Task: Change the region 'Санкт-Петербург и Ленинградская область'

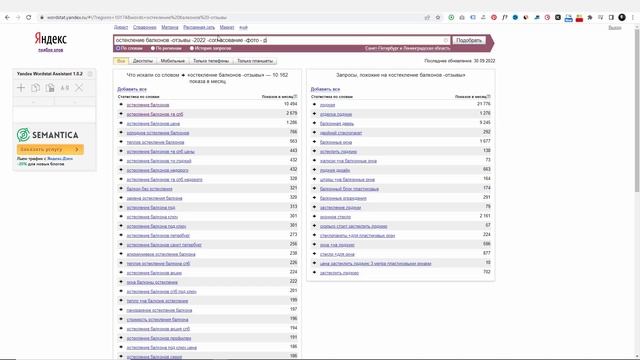Action: (x=407, y=48)
